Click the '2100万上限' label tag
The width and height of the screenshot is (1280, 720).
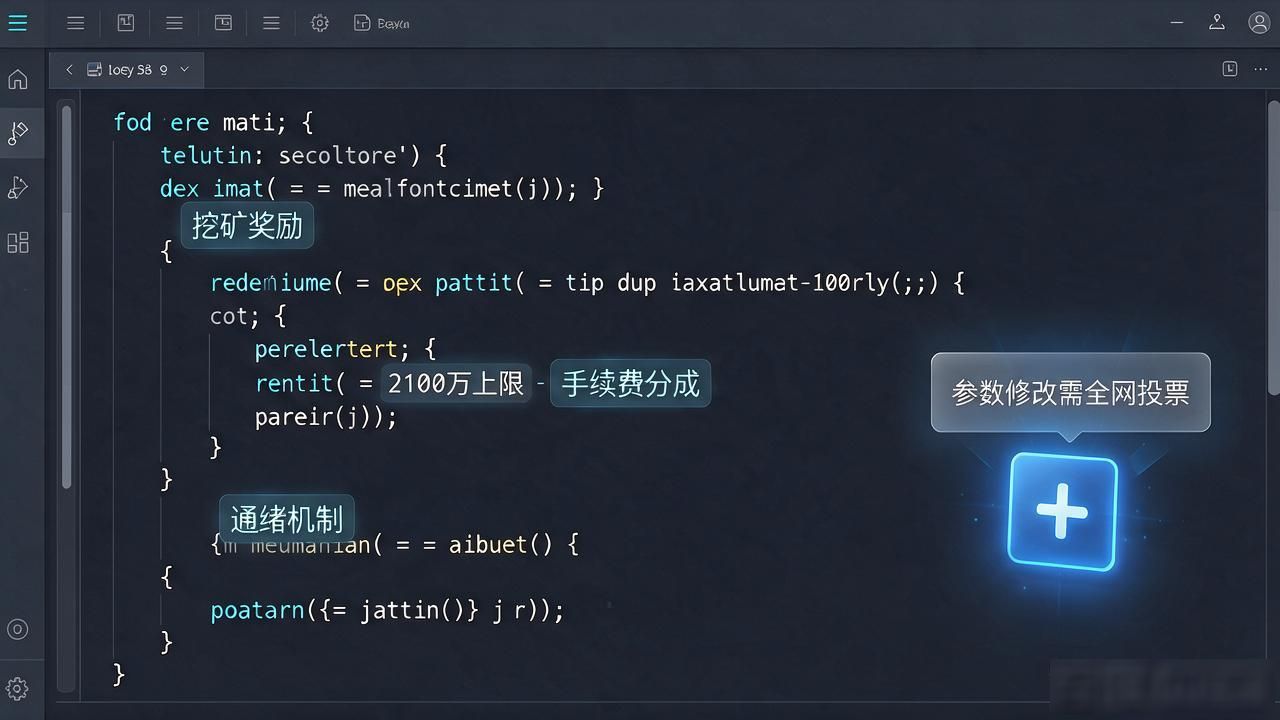[x=456, y=383]
